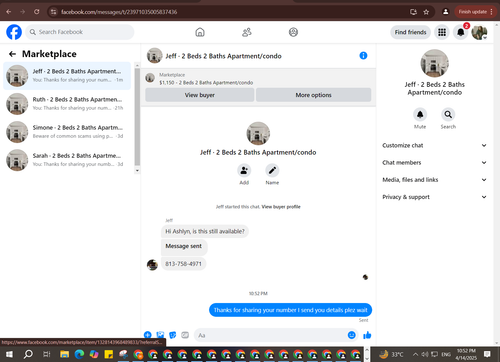Open the emoji picker in composer
This screenshot has width=500, height=362.
tap(351, 335)
